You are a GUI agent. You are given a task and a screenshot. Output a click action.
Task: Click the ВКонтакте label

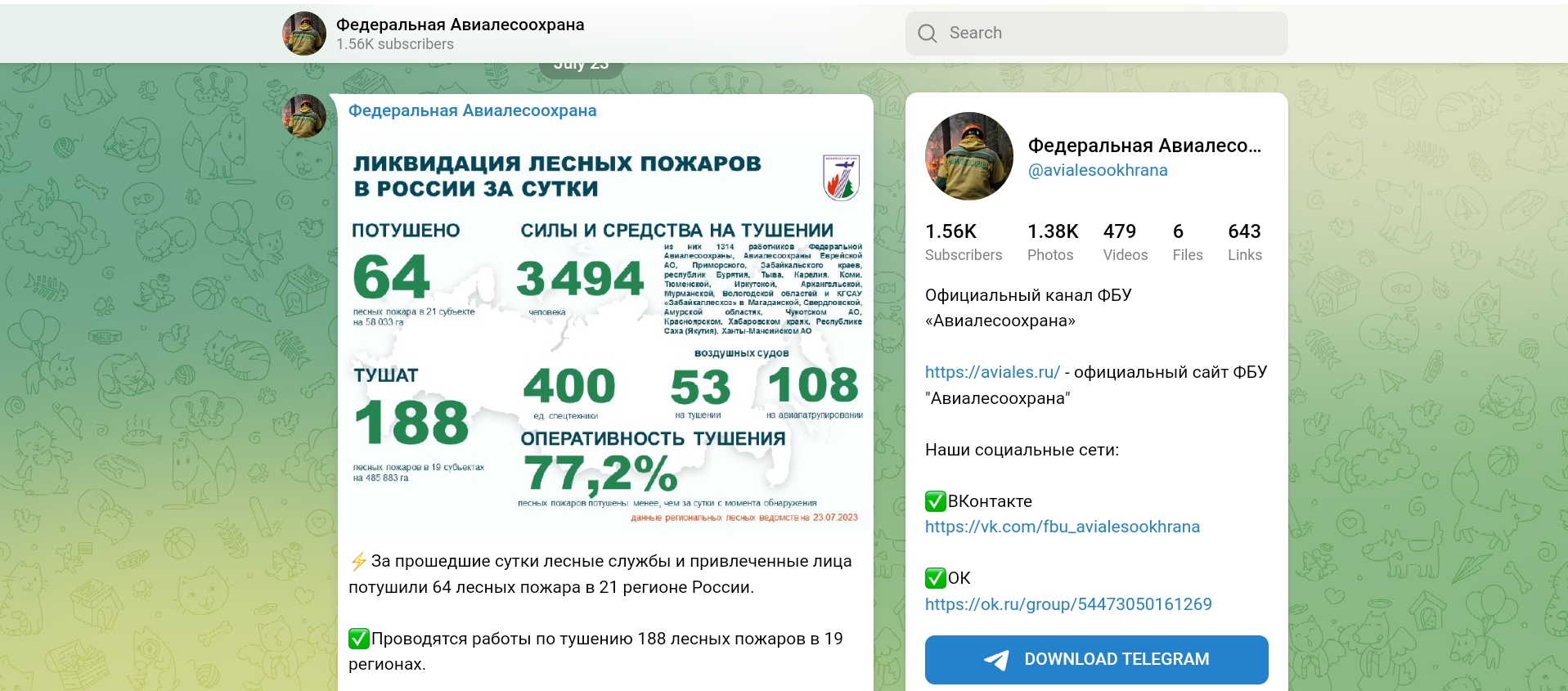pyautogui.click(x=990, y=501)
